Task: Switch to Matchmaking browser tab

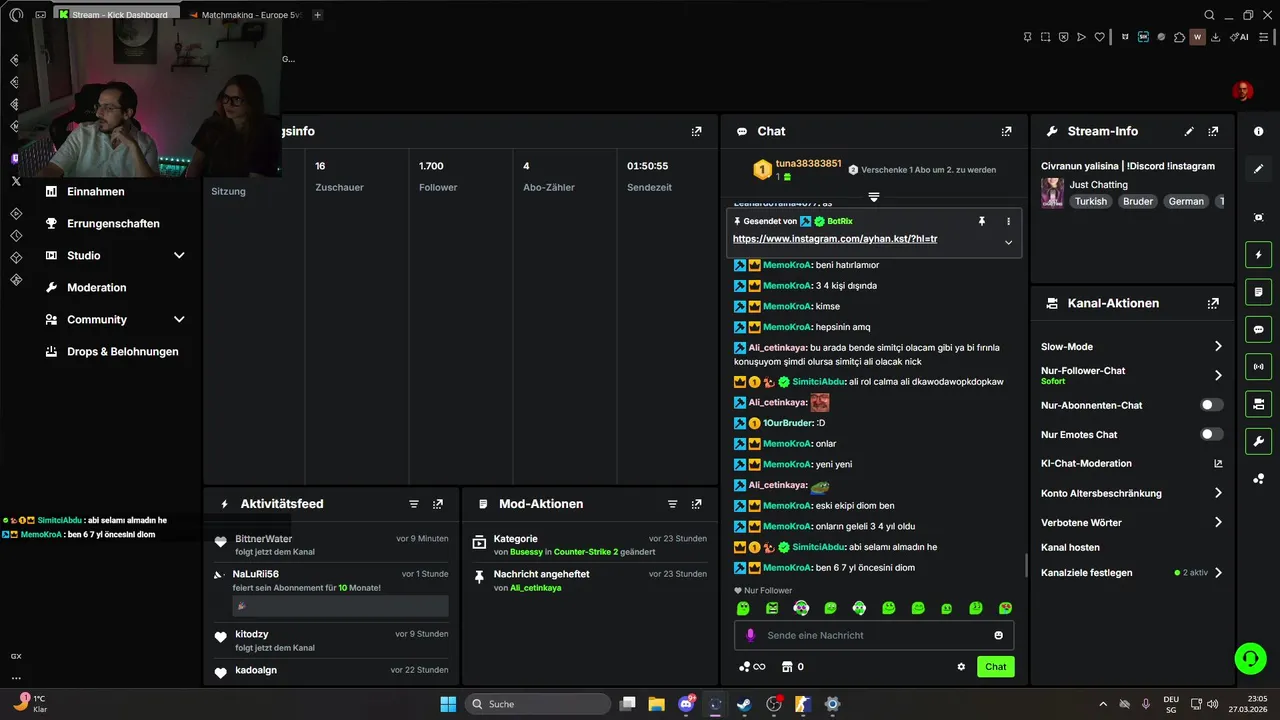Action: click(245, 15)
